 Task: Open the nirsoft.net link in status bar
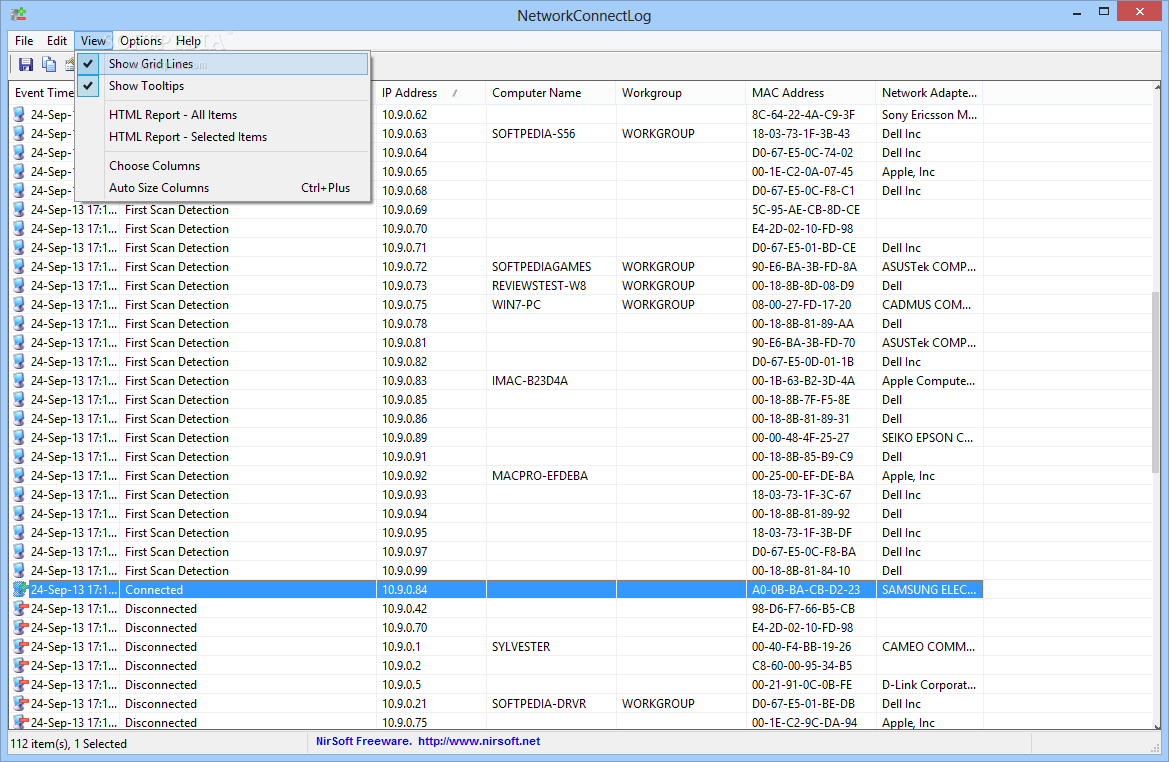click(x=479, y=741)
